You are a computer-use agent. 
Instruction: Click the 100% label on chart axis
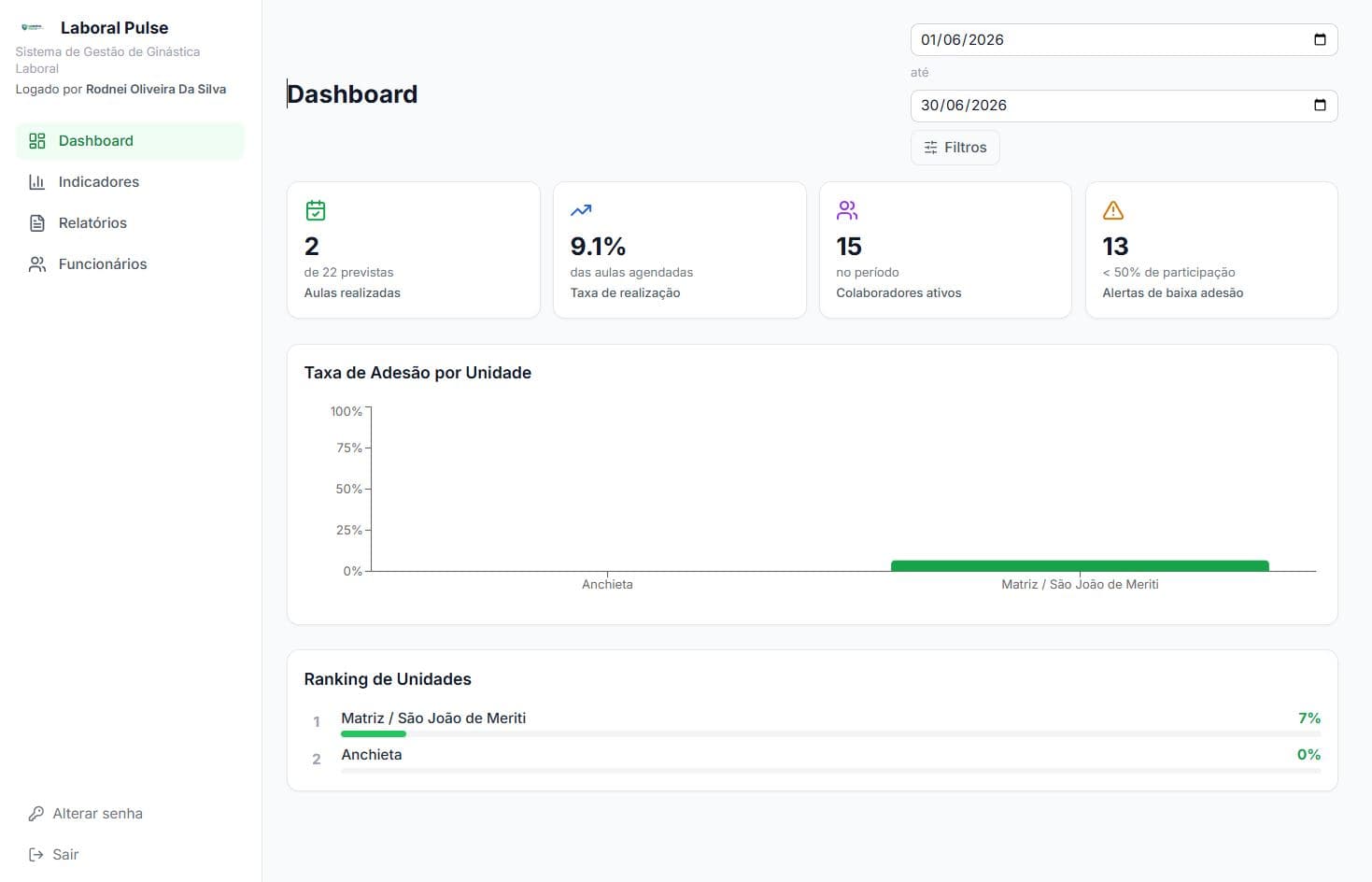coord(346,412)
